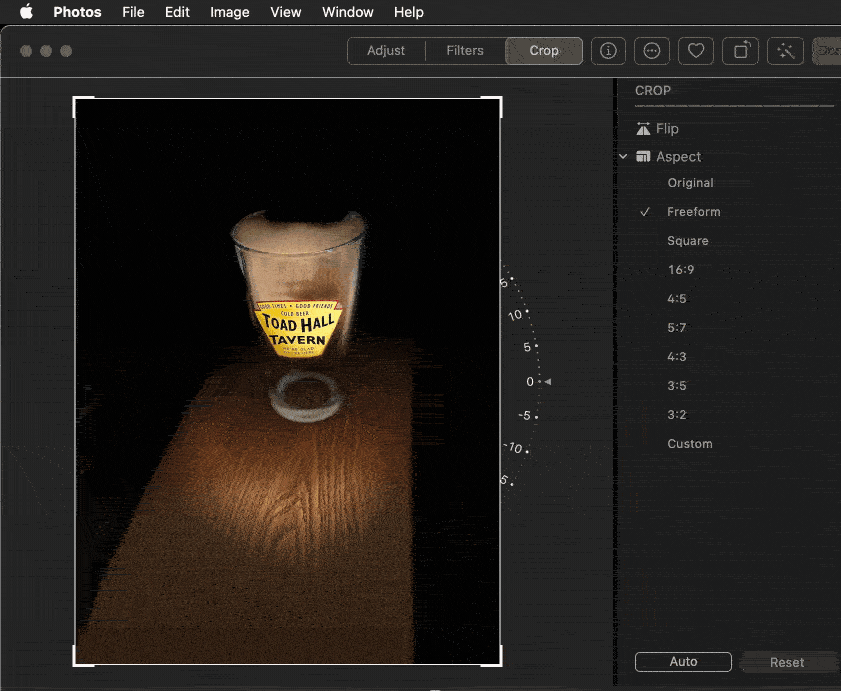The height and width of the screenshot is (691, 841).
Task: Open the Window menu
Action: 348,12
